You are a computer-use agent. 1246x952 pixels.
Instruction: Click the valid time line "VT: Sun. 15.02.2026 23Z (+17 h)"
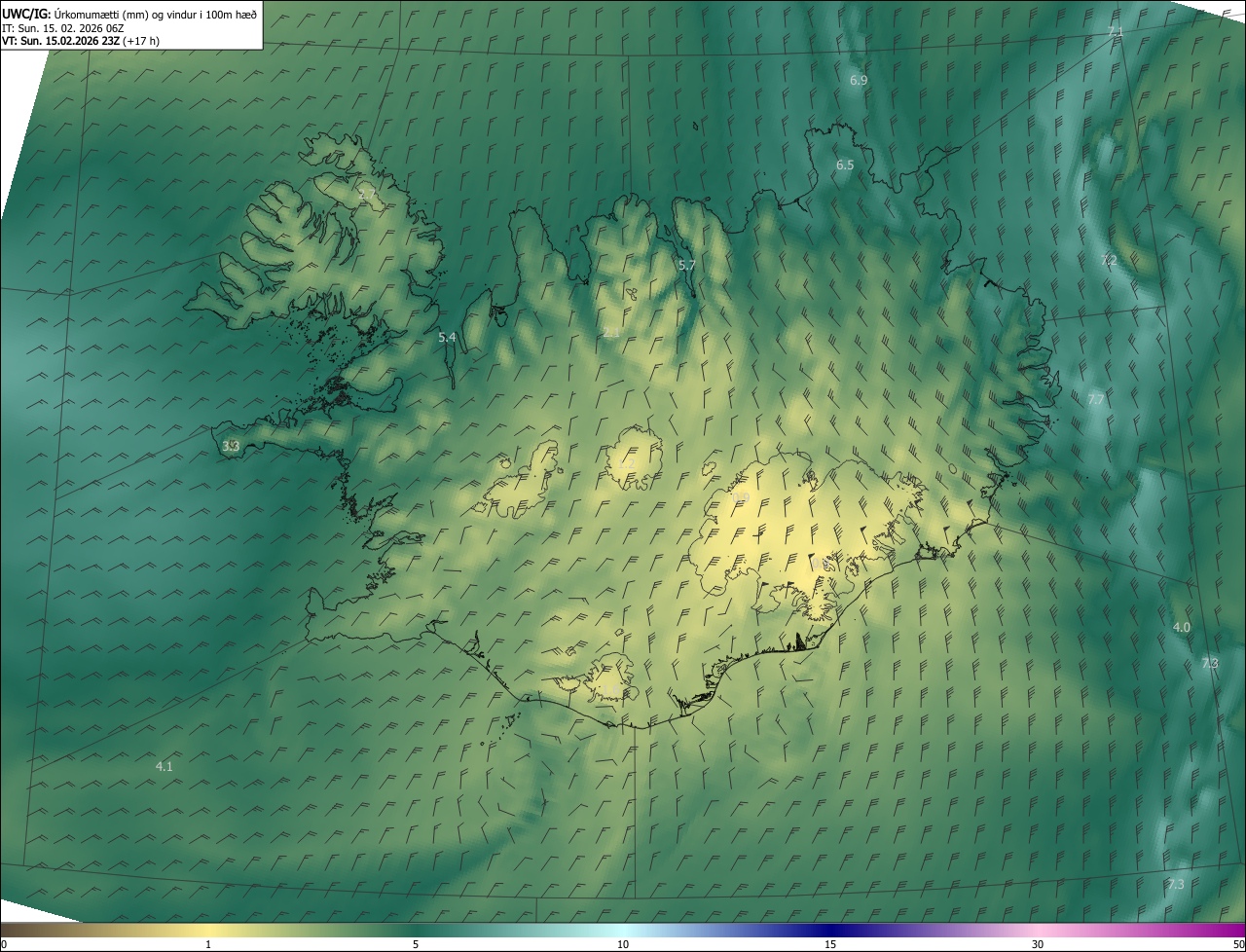pos(81,41)
